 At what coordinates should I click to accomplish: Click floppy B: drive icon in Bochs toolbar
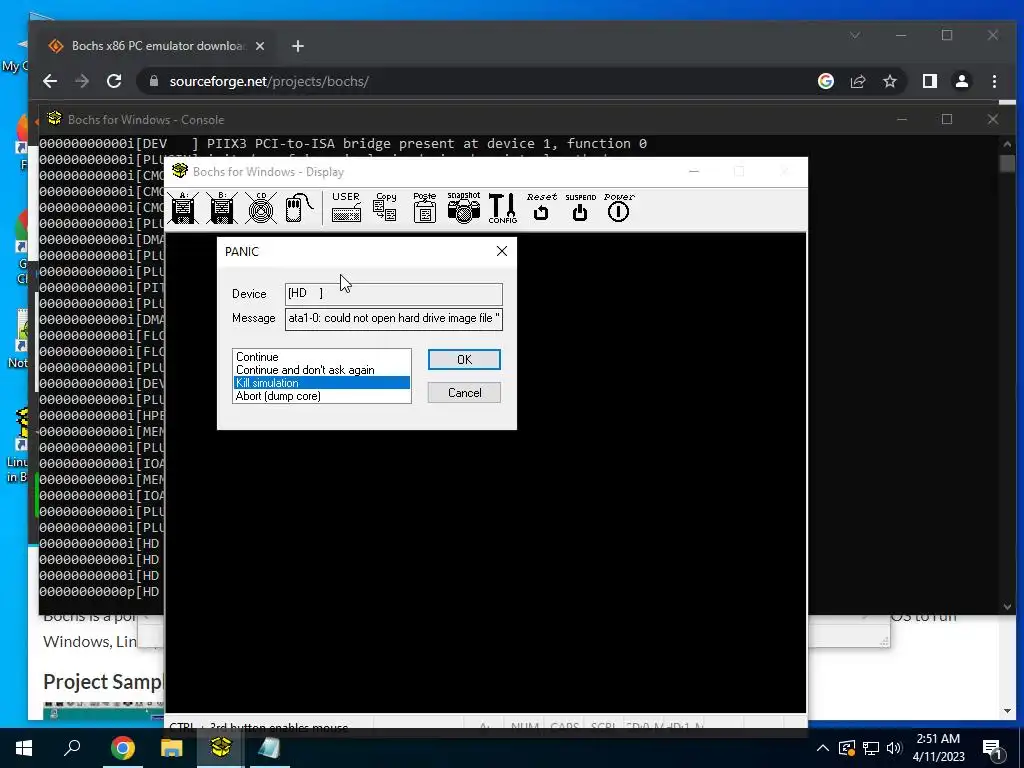[222, 208]
